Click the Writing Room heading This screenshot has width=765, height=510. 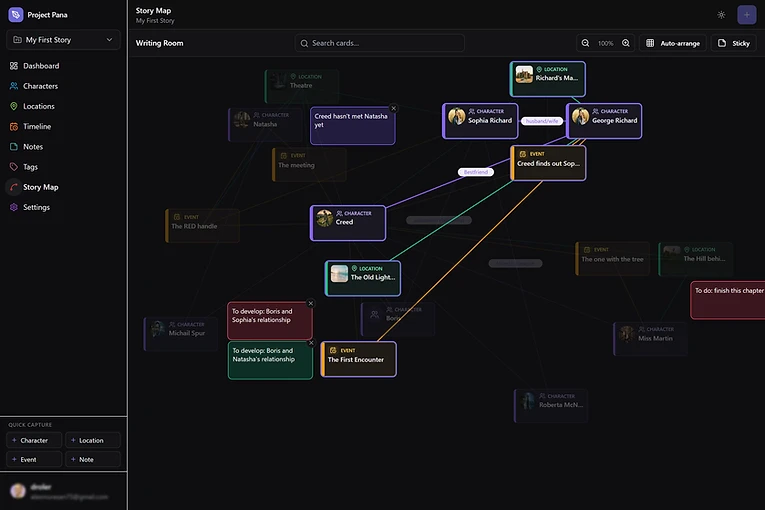(x=160, y=43)
